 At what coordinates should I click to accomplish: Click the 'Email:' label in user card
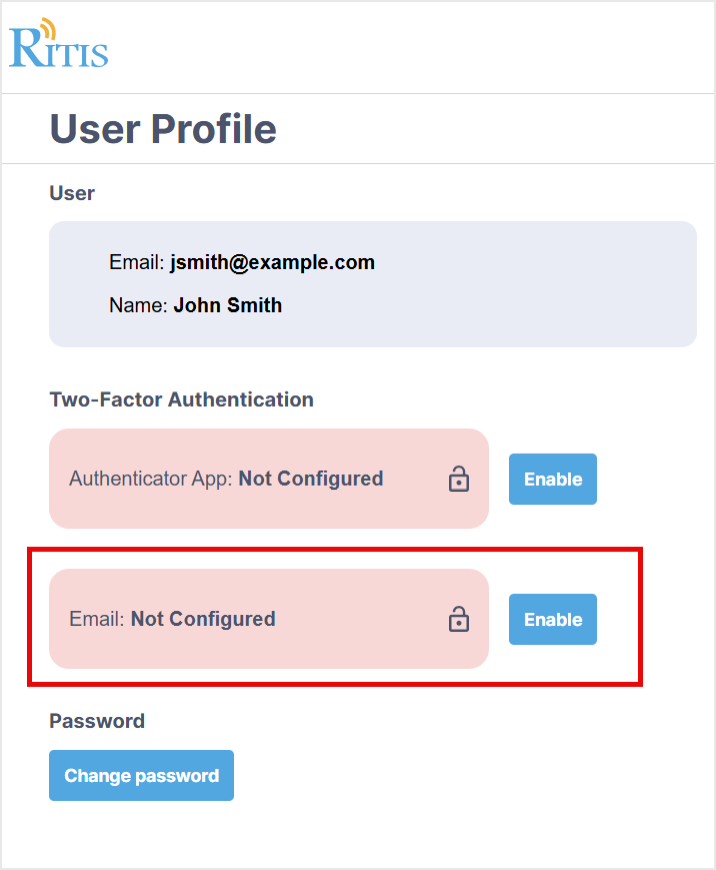tap(136, 263)
